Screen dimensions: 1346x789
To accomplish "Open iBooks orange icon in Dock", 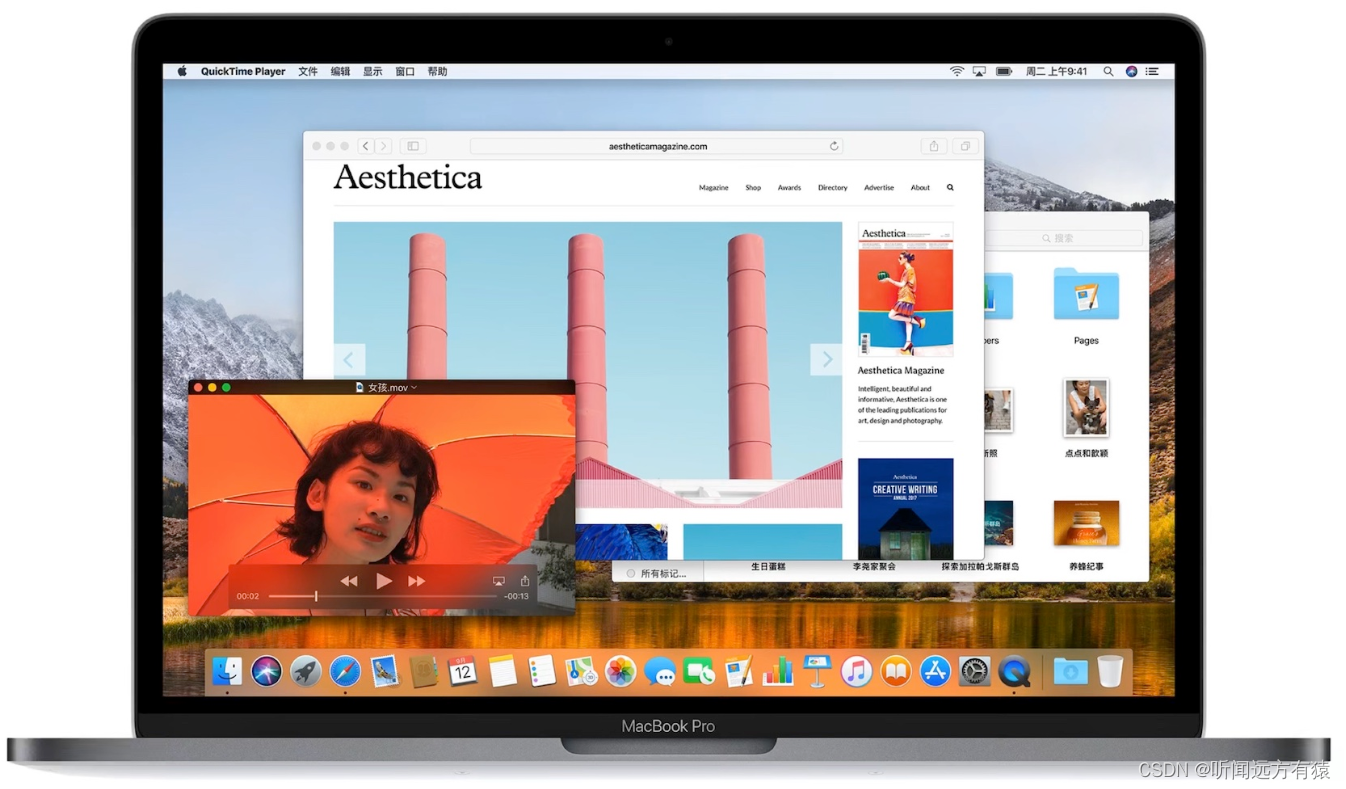I will coord(895,670).
